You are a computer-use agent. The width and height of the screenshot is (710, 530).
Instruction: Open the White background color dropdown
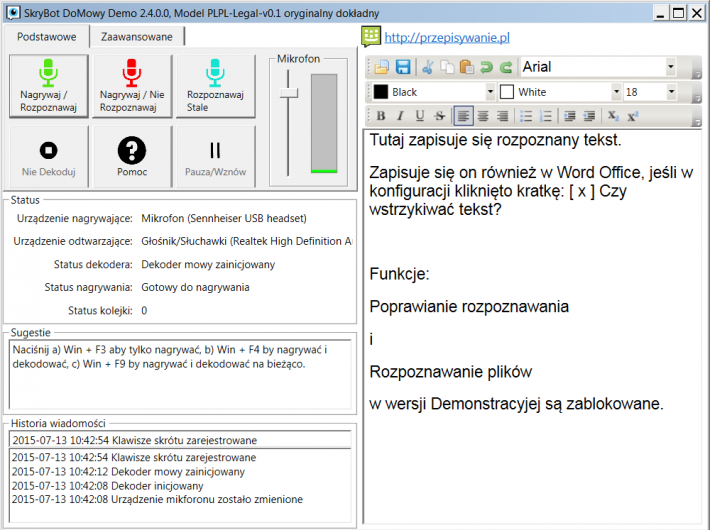(616, 92)
